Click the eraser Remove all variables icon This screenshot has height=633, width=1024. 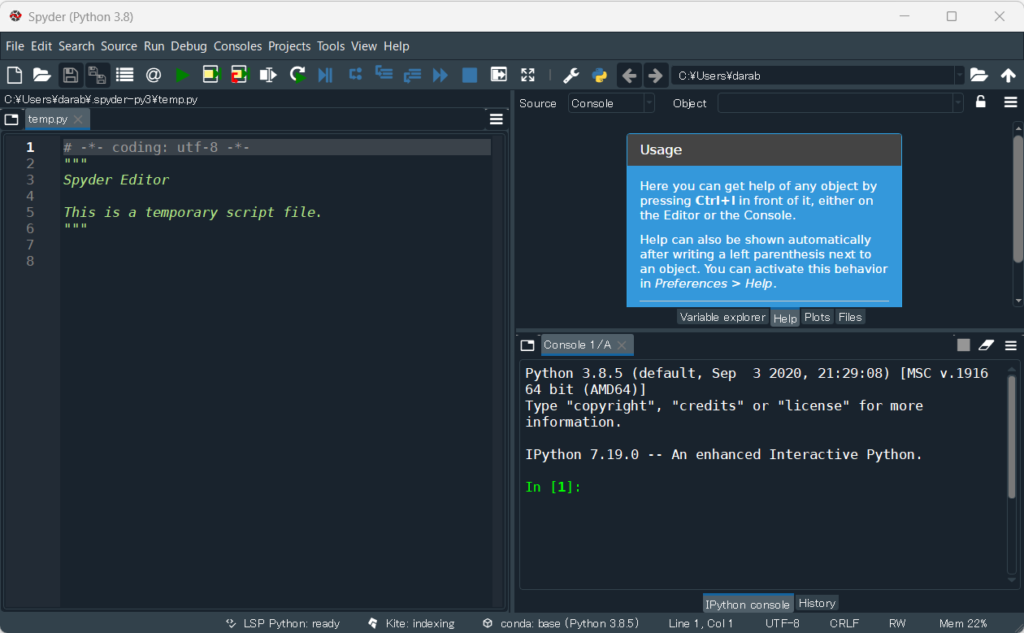986,345
